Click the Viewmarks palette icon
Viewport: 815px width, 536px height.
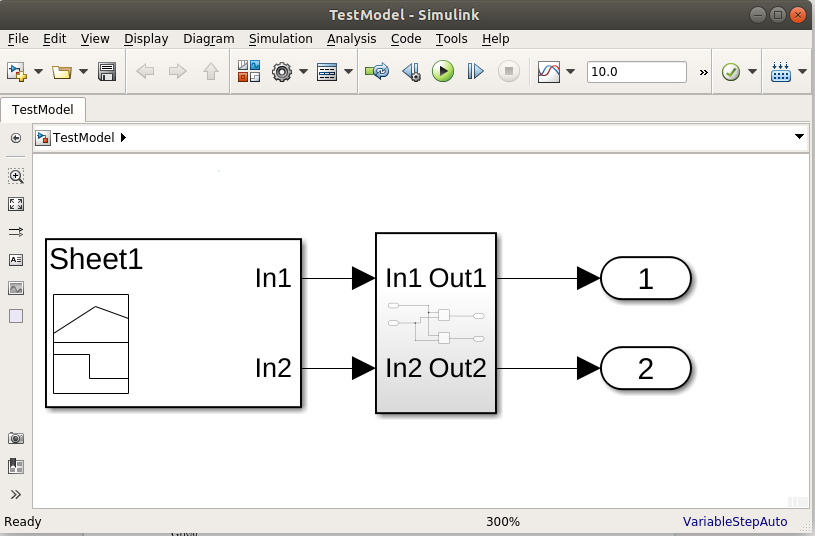(16, 466)
